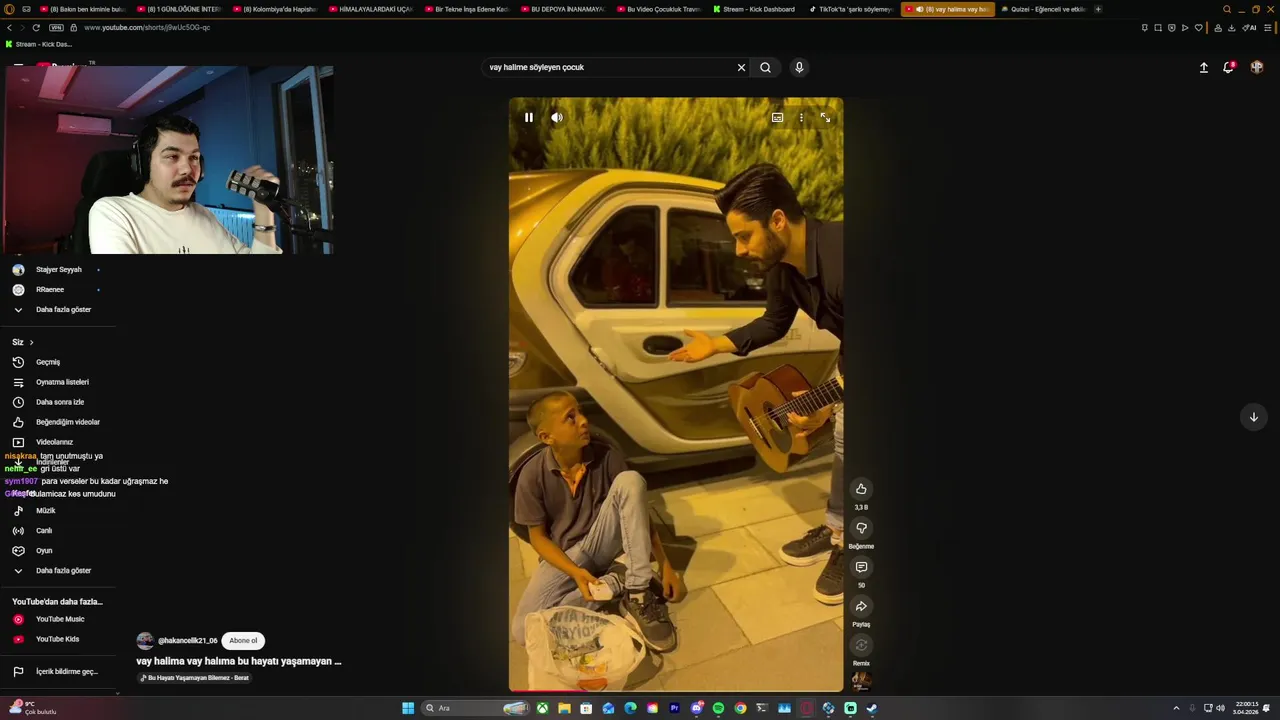Open Oyun in sidebar
The width and height of the screenshot is (1280, 720).
click(44, 550)
